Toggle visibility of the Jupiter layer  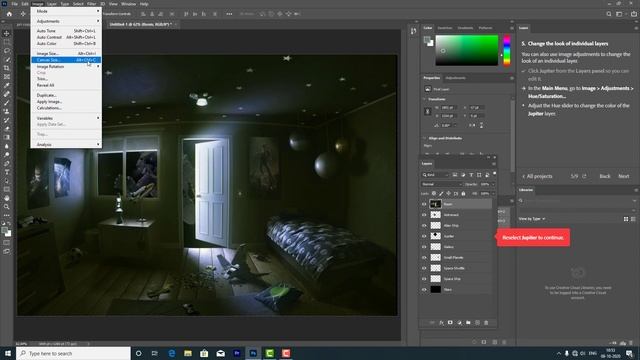point(424,236)
